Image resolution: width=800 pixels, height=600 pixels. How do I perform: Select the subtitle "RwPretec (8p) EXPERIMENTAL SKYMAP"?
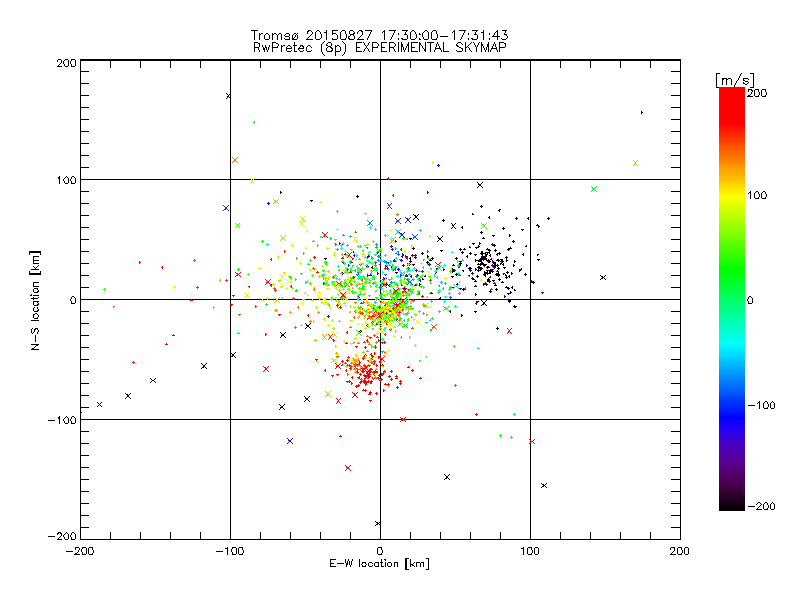tap(379, 47)
